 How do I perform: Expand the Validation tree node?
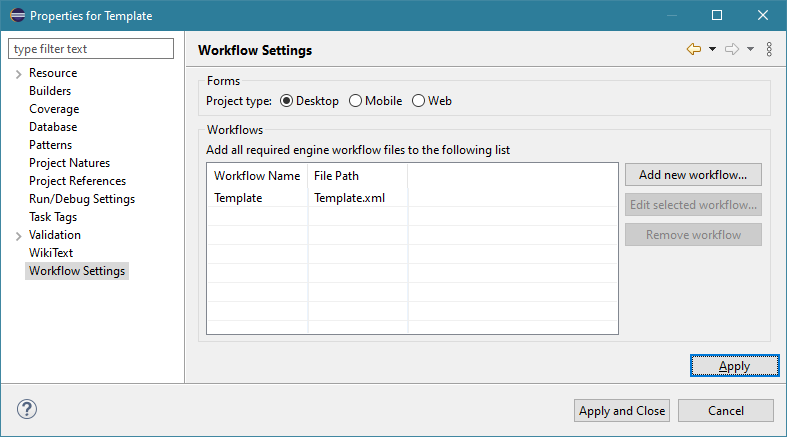[18, 236]
